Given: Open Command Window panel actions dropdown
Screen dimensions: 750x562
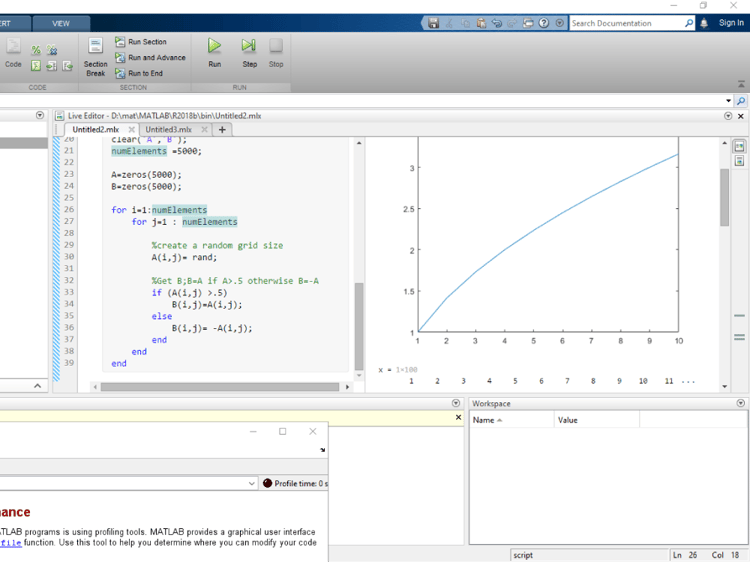Looking at the screenshot, I should point(456,403).
